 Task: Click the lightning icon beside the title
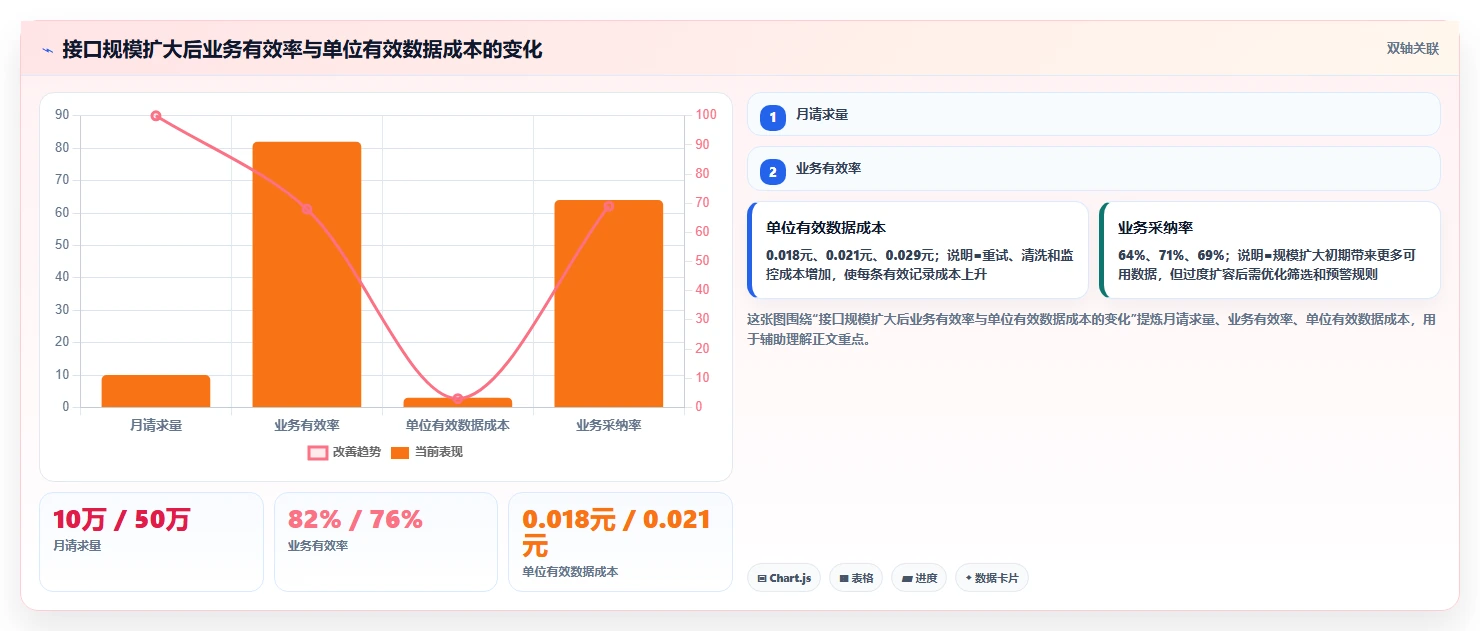click(47, 50)
